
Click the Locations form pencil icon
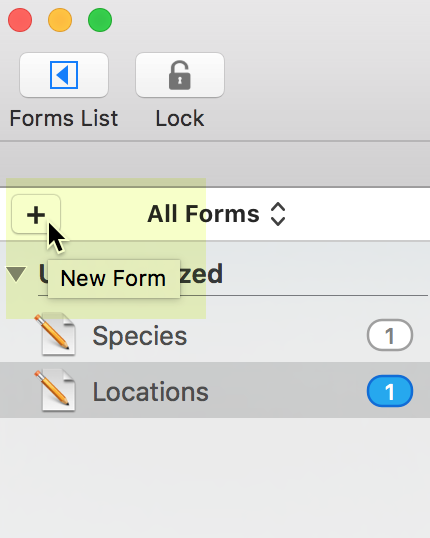click(x=55, y=390)
